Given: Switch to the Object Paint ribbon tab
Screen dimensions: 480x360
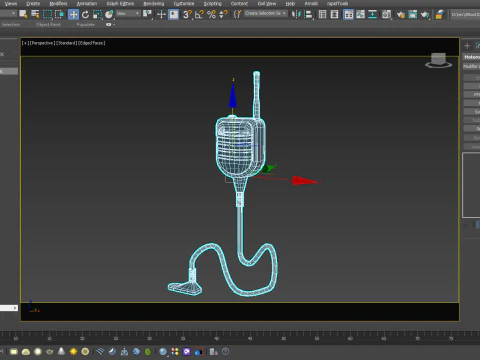Looking at the screenshot, I should 48,25.
